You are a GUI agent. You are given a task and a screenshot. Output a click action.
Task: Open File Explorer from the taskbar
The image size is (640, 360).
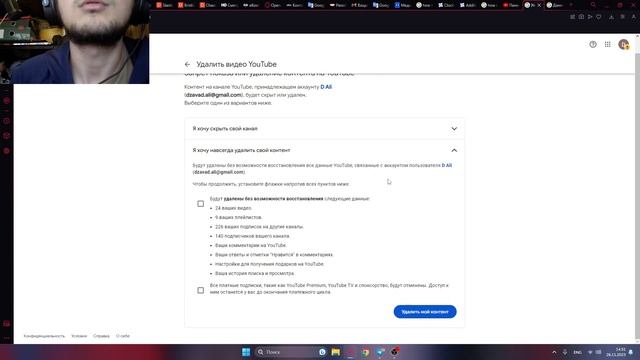tap(336, 352)
